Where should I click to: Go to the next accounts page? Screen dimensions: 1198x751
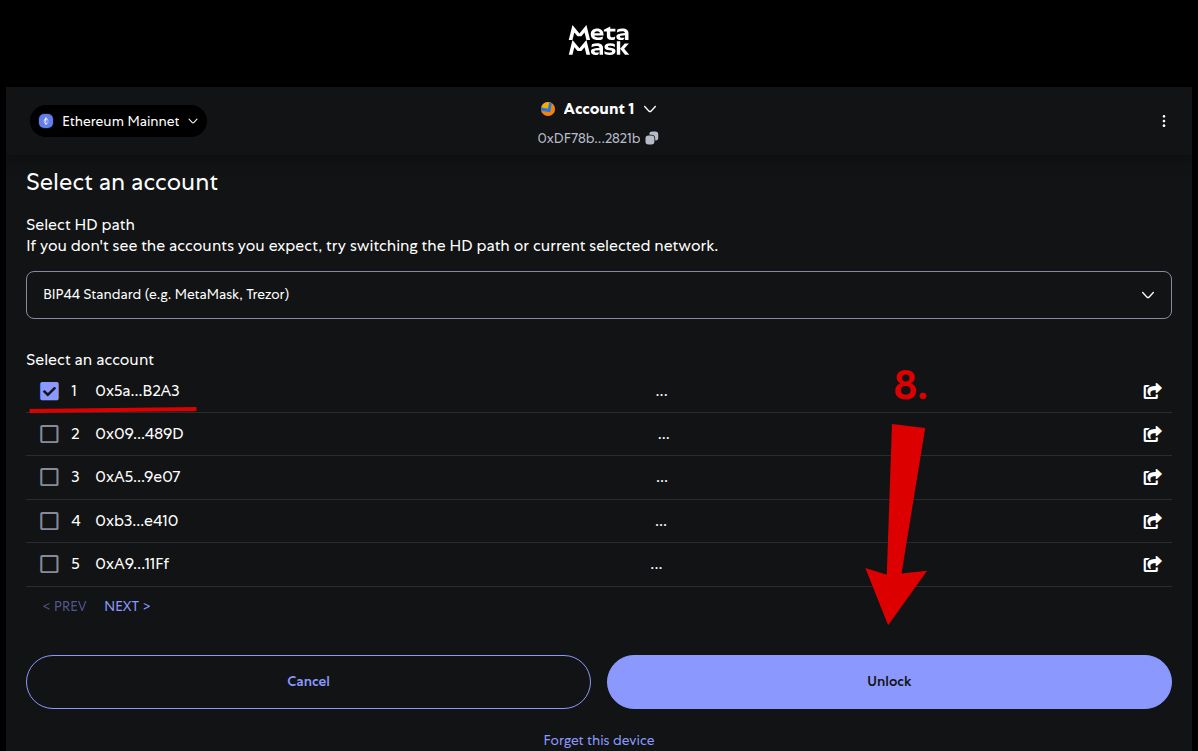[127, 605]
